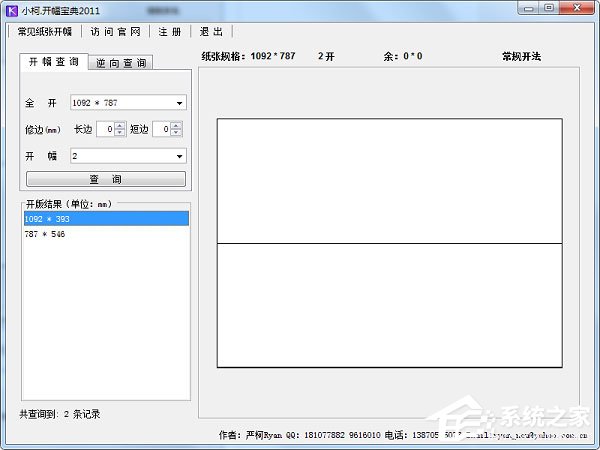This screenshot has width=600, height=450.
Task: Click the 查询 button
Action: (105, 179)
